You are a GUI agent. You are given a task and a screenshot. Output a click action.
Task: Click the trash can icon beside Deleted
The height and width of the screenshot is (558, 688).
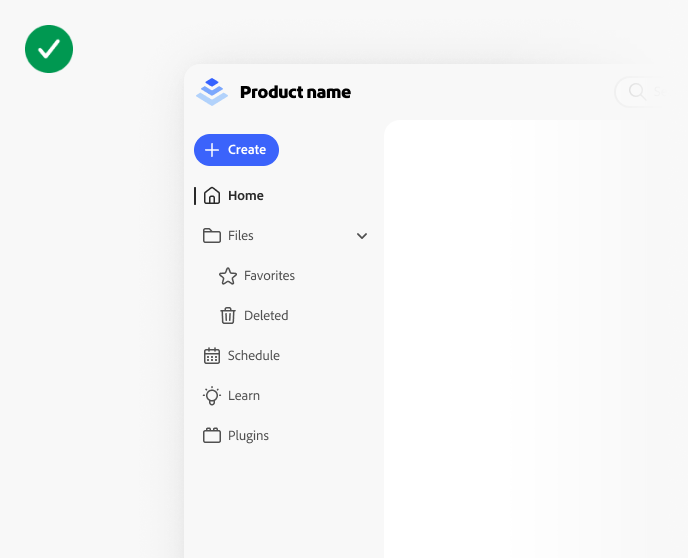[228, 315]
